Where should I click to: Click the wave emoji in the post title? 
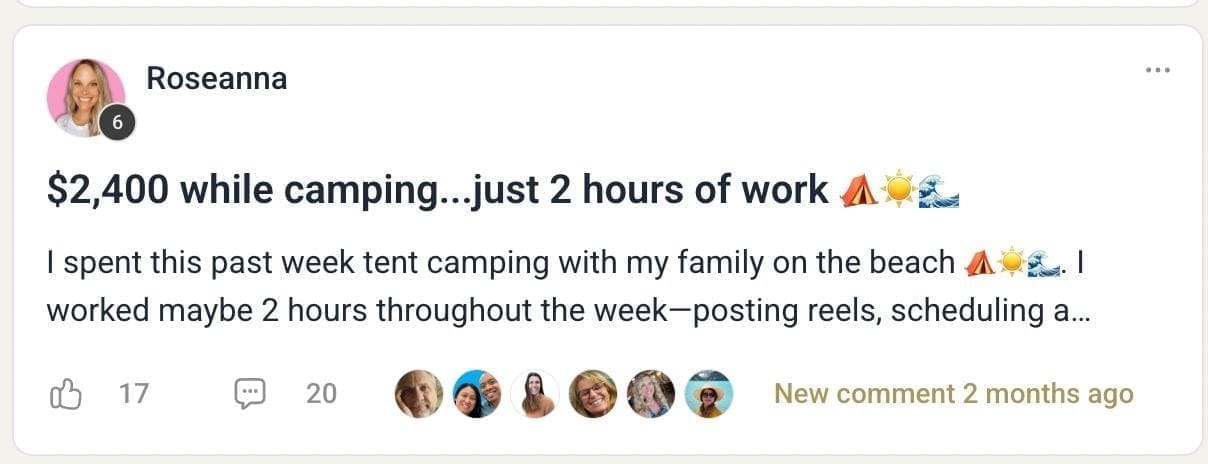938,189
